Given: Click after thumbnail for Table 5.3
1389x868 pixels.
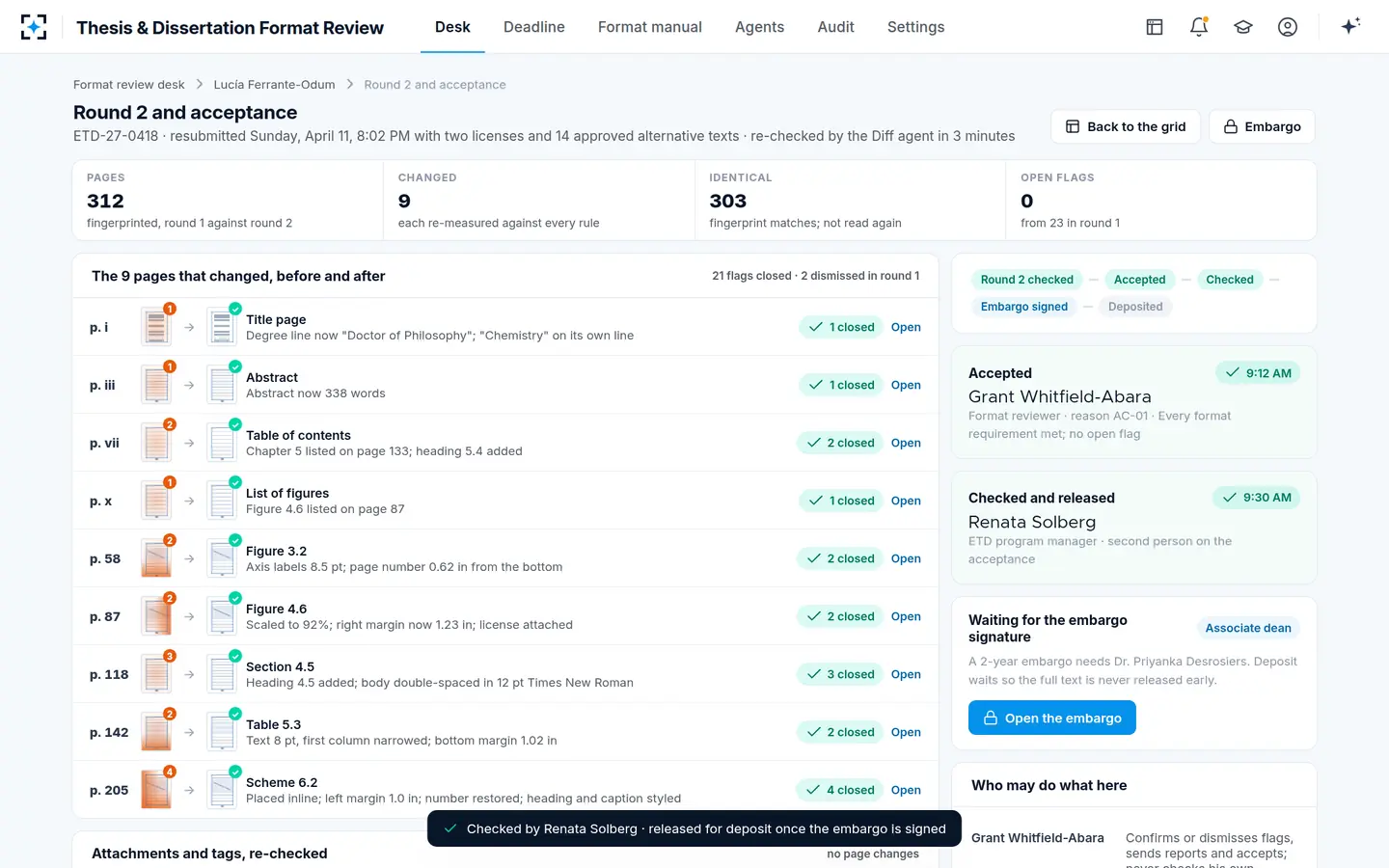Looking at the screenshot, I should tap(222, 732).
